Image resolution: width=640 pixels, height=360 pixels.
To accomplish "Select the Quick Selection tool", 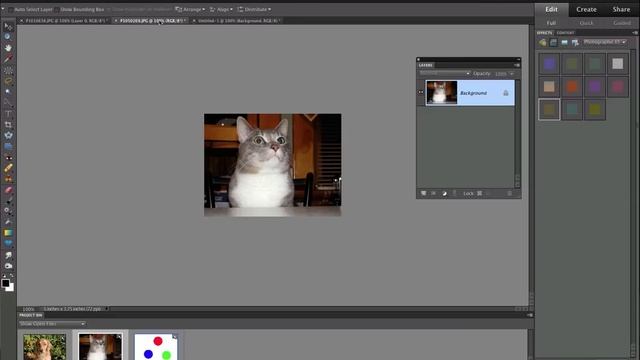I will click(x=8, y=102).
